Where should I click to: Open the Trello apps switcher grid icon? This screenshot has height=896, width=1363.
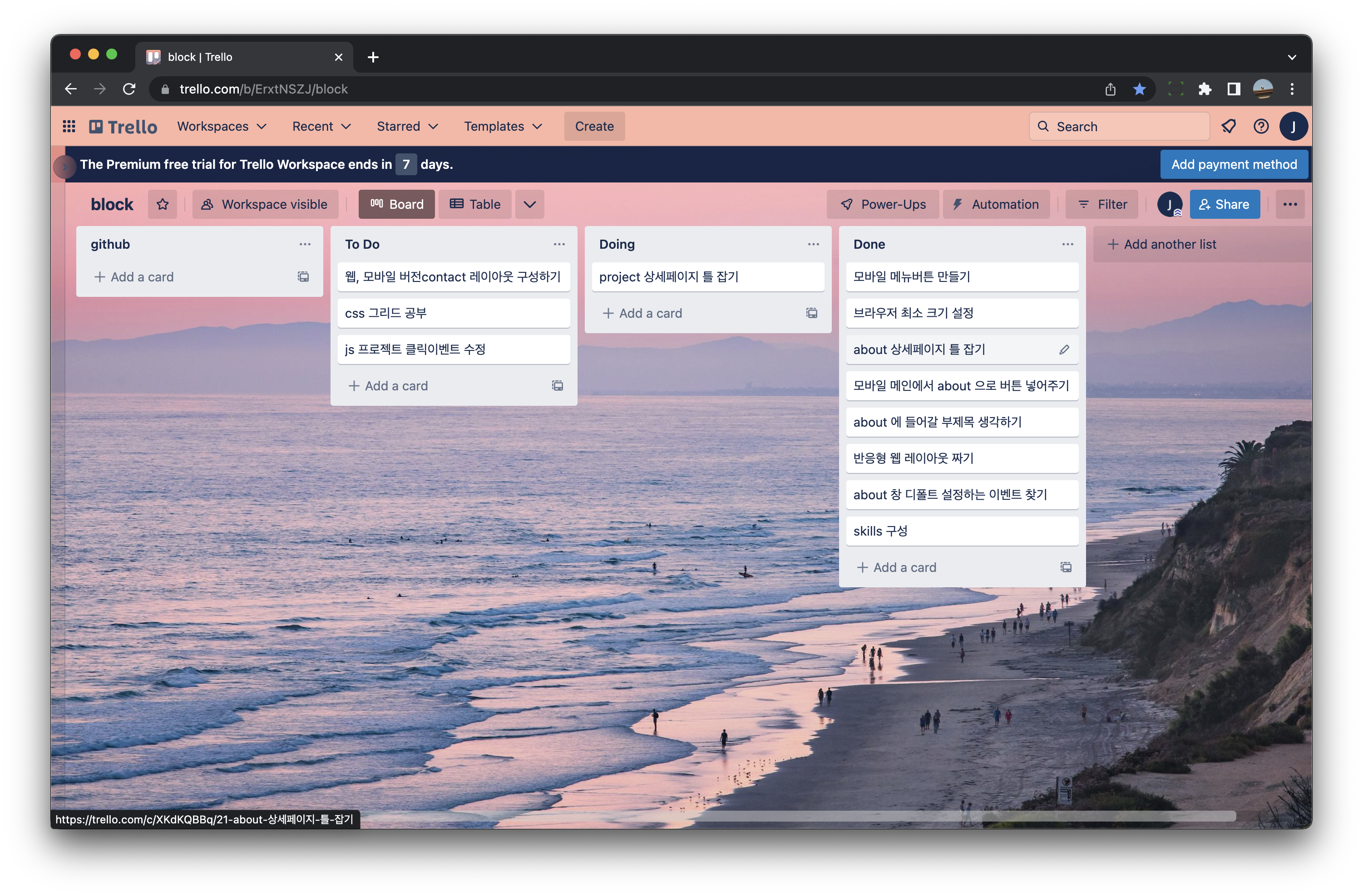pos(69,126)
